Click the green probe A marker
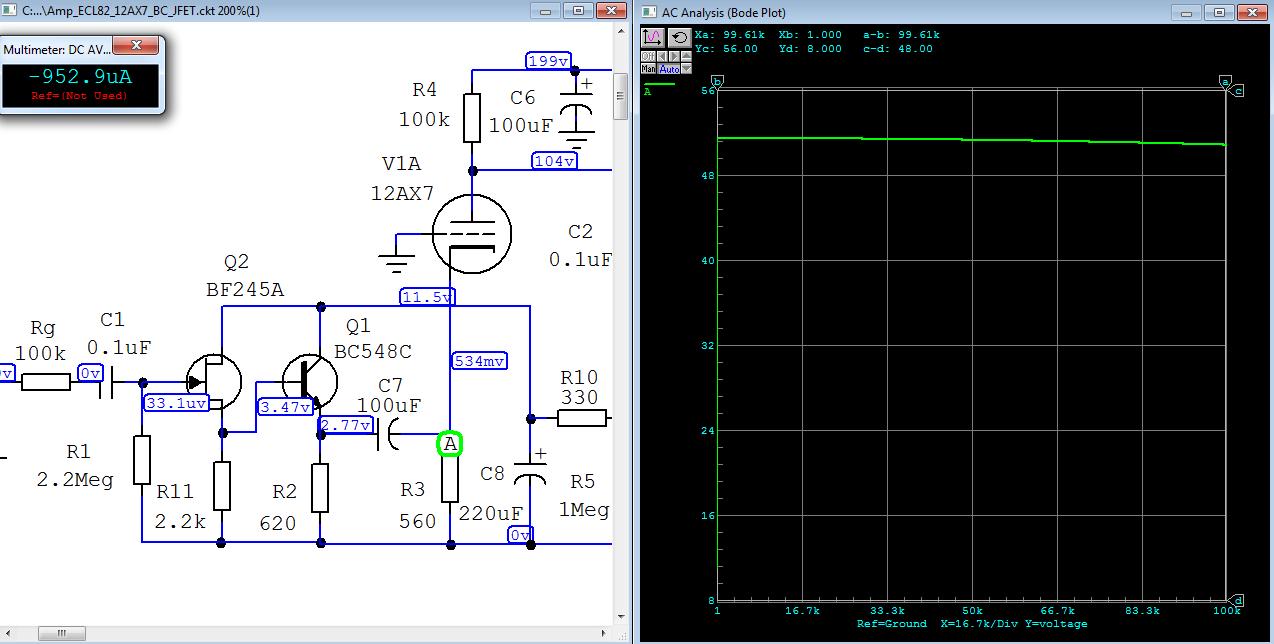Viewport: 1274px width, 644px height. (x=450, y=443)
